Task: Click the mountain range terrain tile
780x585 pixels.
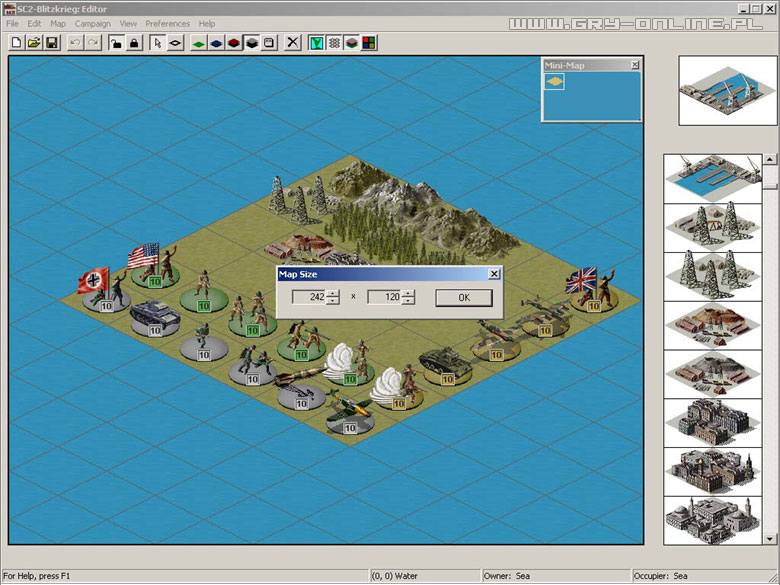Action: tap(423, 204)
